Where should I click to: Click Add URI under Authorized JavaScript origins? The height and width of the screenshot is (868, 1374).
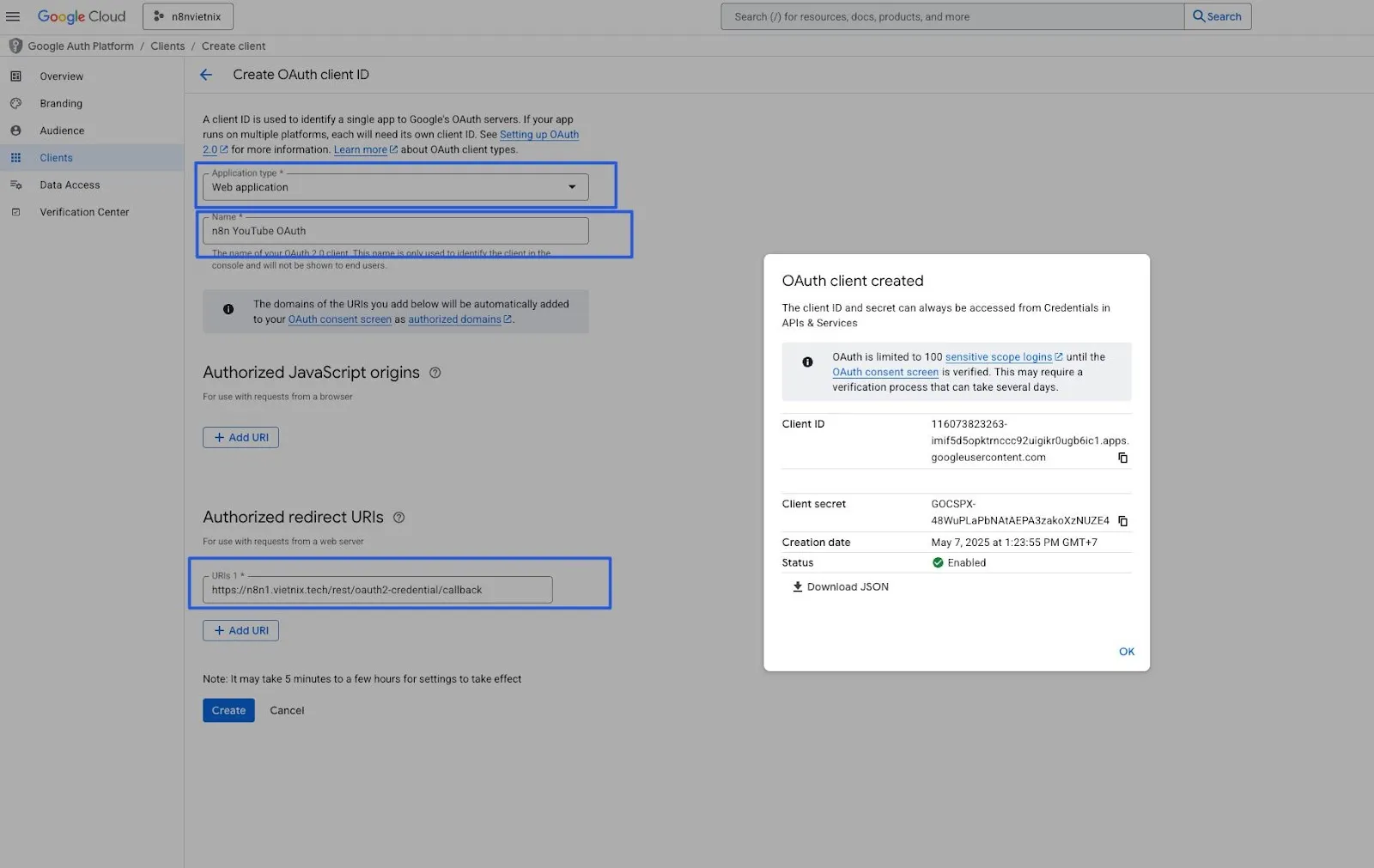(x=240, y=437)
